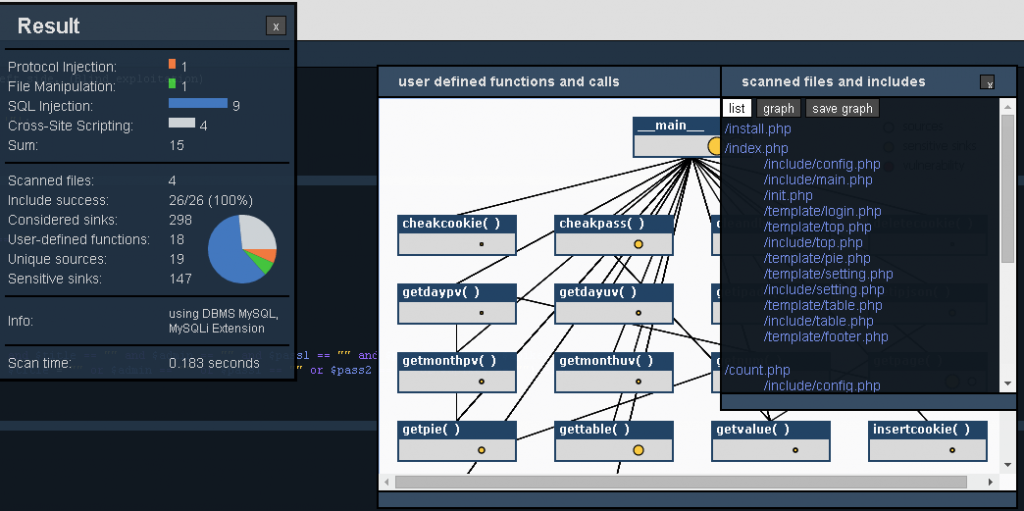1024x511 pixels.
Task: Close the scanned files and includes panel
Action: (987, 82)
